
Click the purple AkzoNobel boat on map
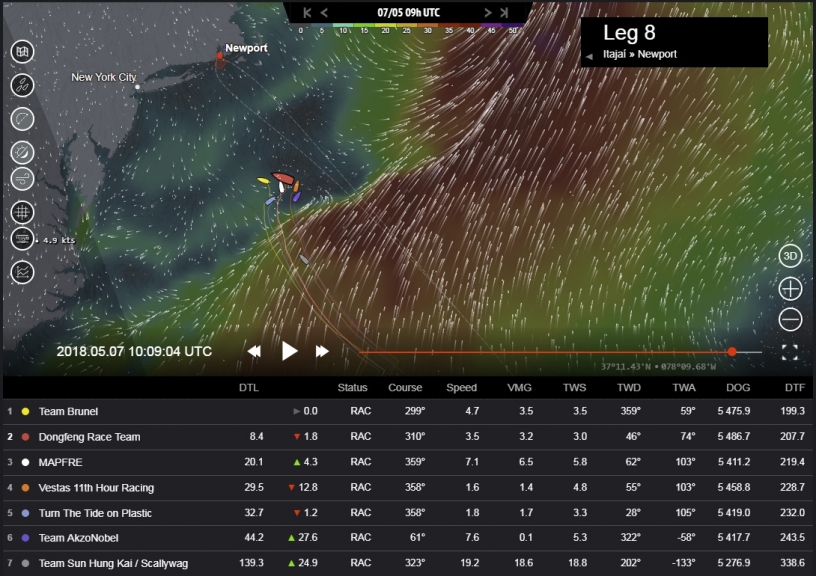[297, 197]
